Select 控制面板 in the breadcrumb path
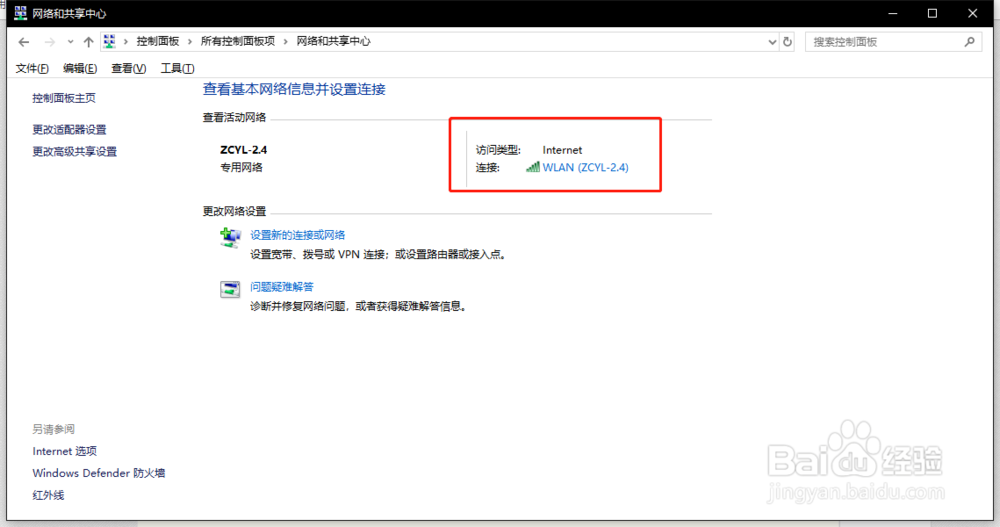This screenshot has height=527, width=1000. click(x=158, y=41)
